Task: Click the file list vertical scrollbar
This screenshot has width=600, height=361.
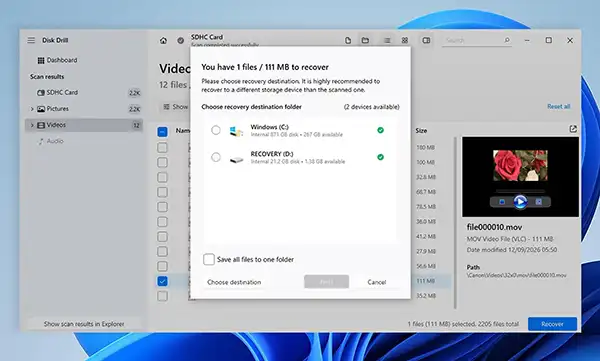Action: pyautogui.click(x=455, y=223)
